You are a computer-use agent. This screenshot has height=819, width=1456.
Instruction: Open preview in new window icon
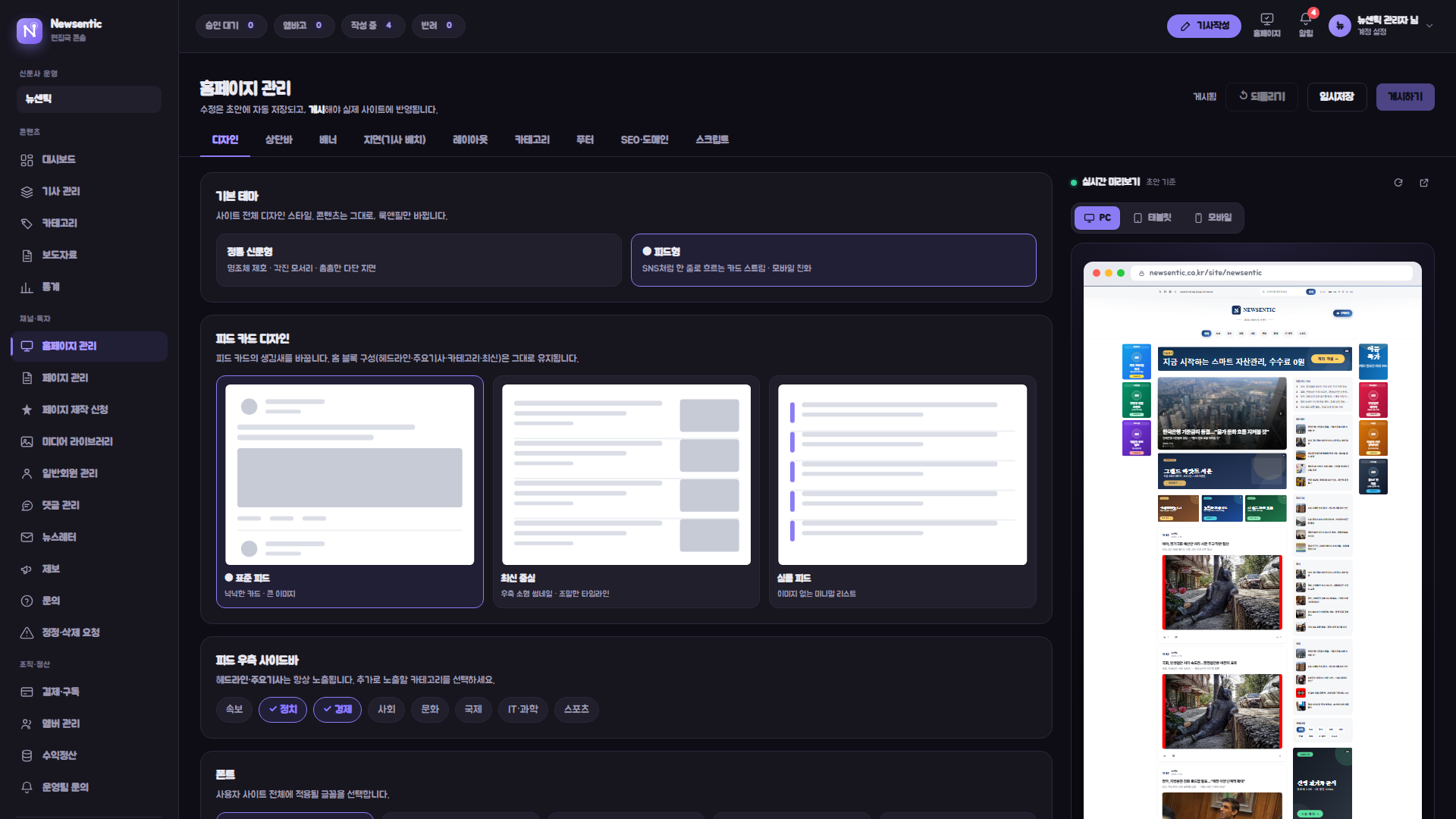[1424, 183]
